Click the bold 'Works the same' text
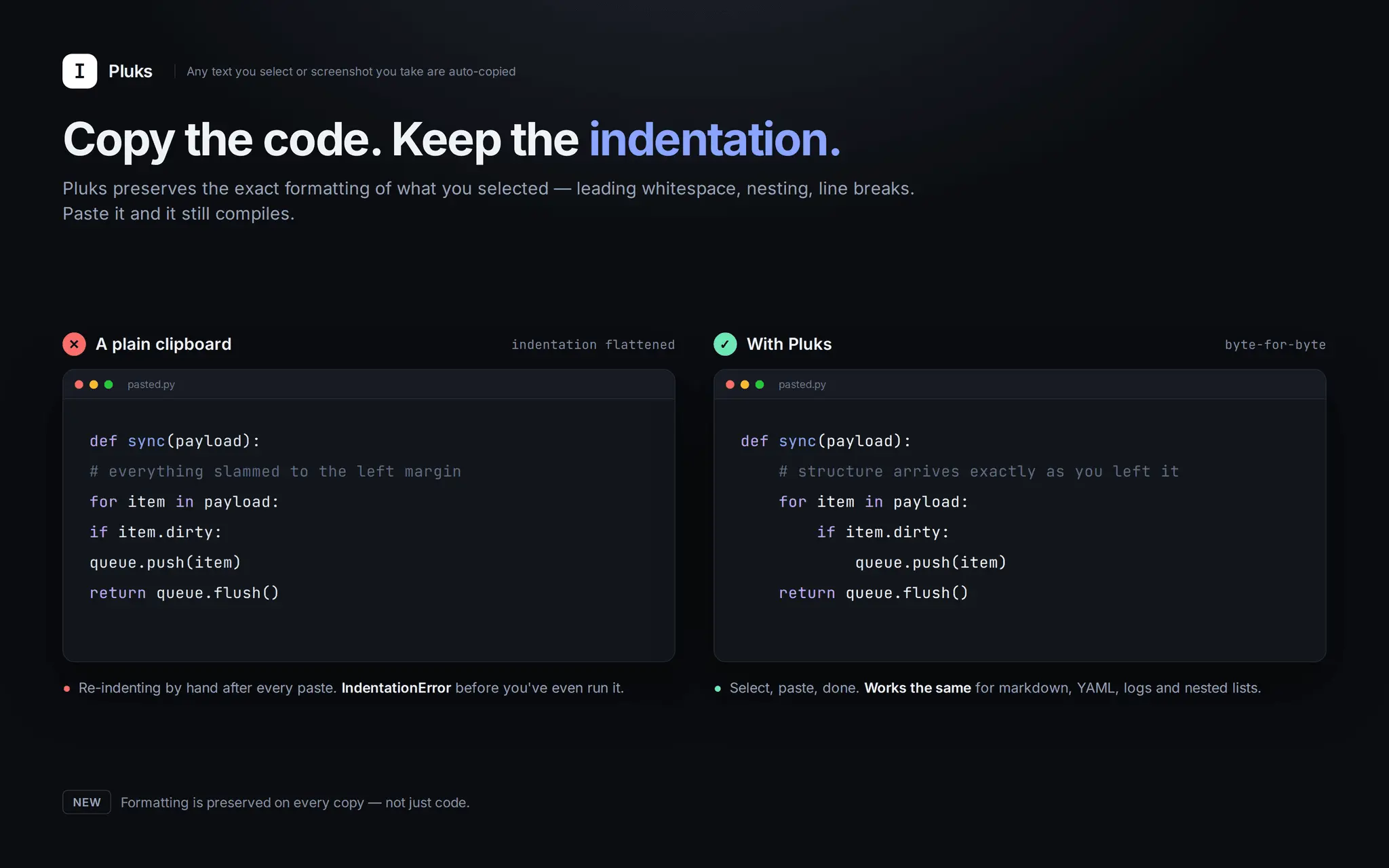The image size is (1389, 868). 918,688
